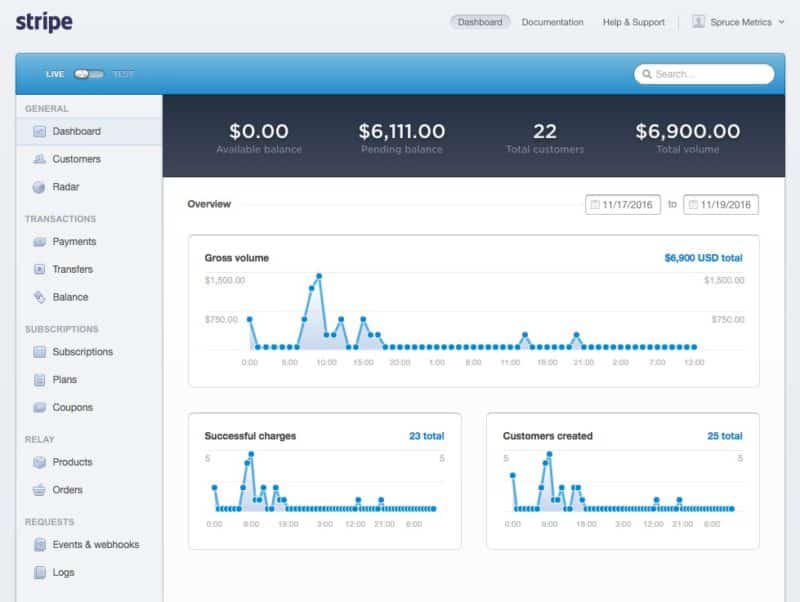Click the Coupons icon
Viewport: 800px width, 602px height.
[39, 407]
